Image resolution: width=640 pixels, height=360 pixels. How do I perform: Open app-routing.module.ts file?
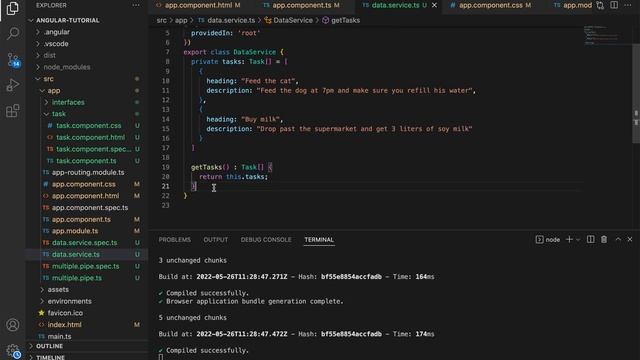tap(87, 172)
